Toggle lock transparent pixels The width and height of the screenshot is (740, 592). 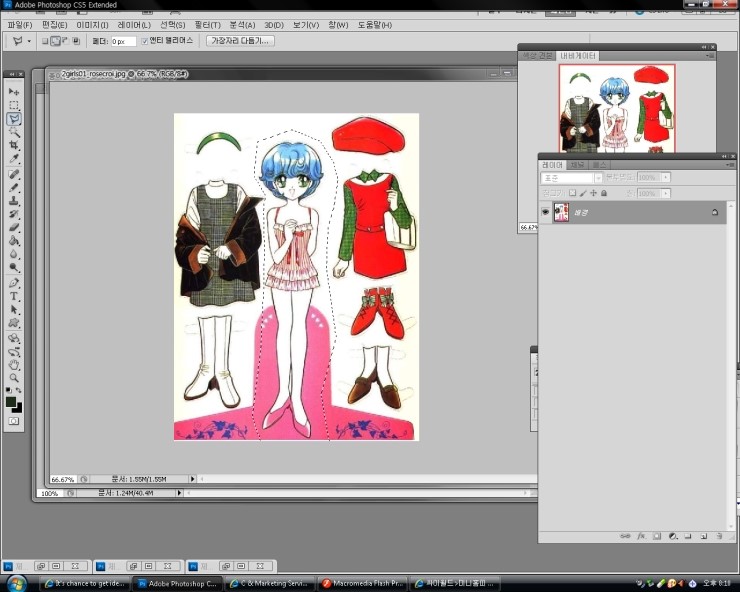pyautogui.click(x=572, y=193)
